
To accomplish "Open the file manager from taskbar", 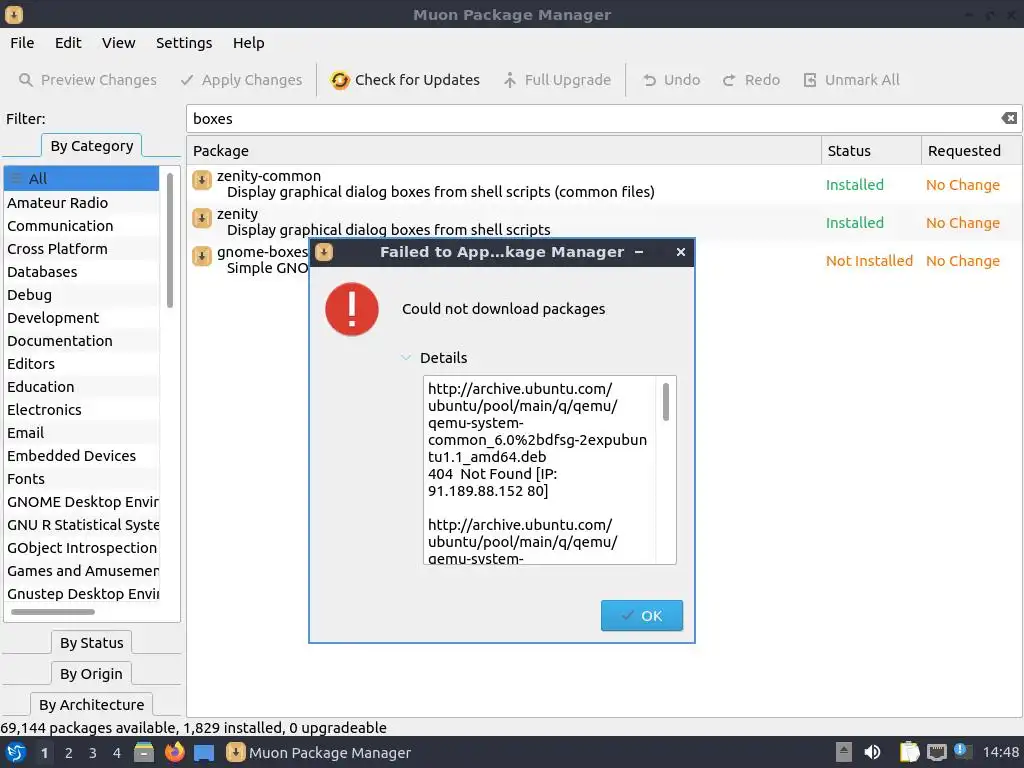I will 144,752.
